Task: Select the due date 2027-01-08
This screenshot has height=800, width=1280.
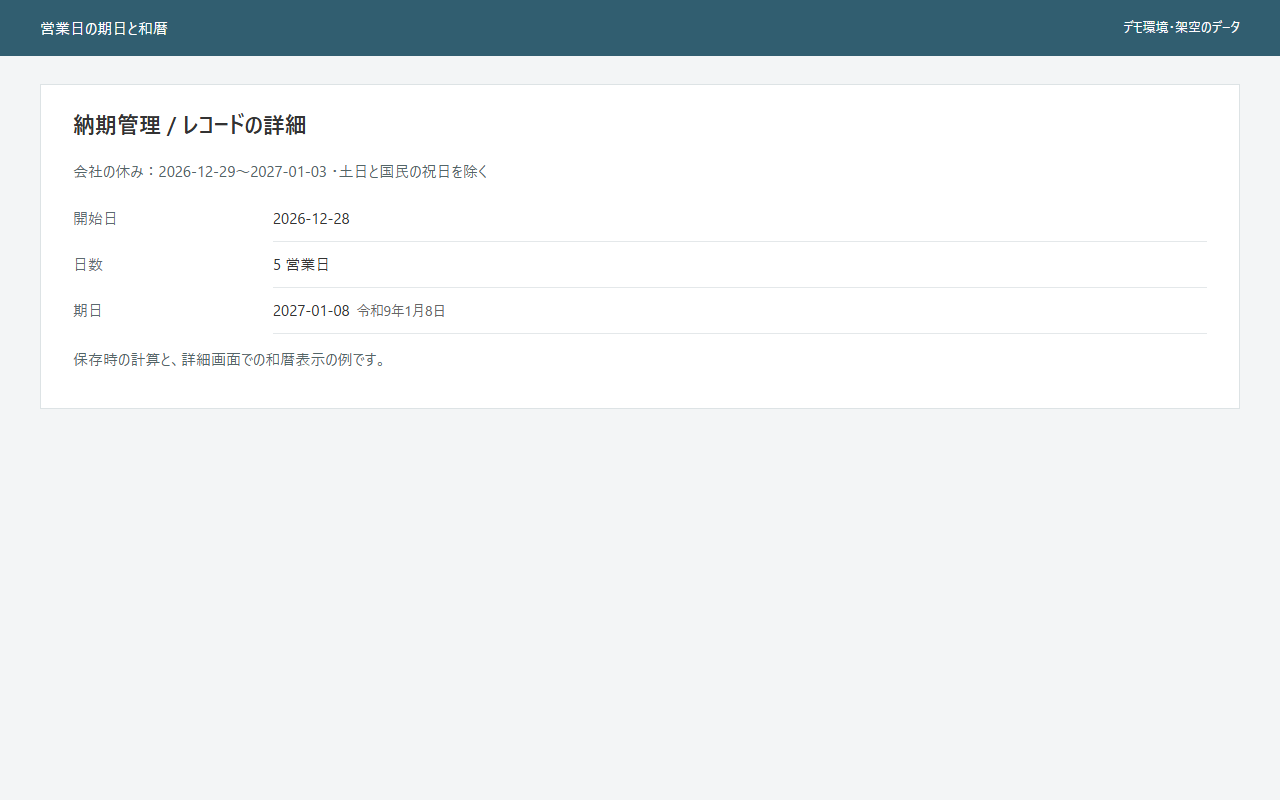Action: 311,310
